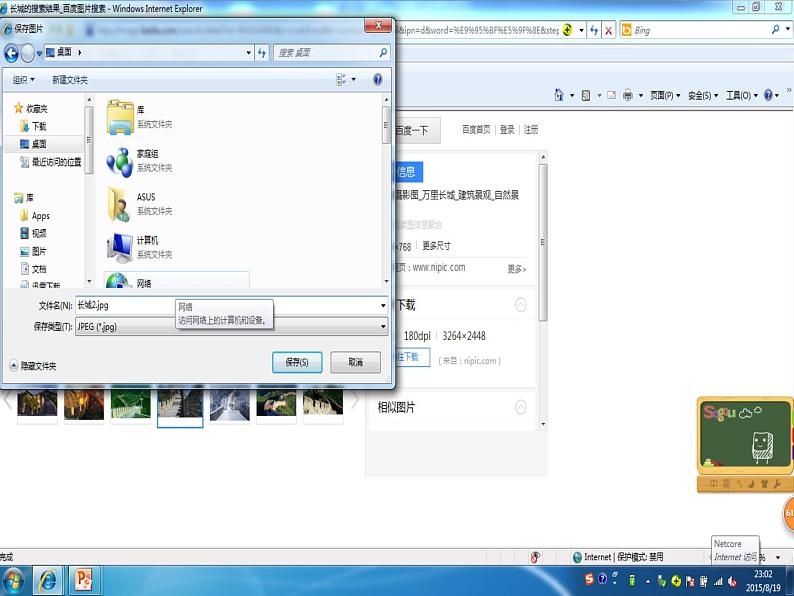Click New Folder (新建文件夹)
The image size is (794, 596).
coord(70,80)
